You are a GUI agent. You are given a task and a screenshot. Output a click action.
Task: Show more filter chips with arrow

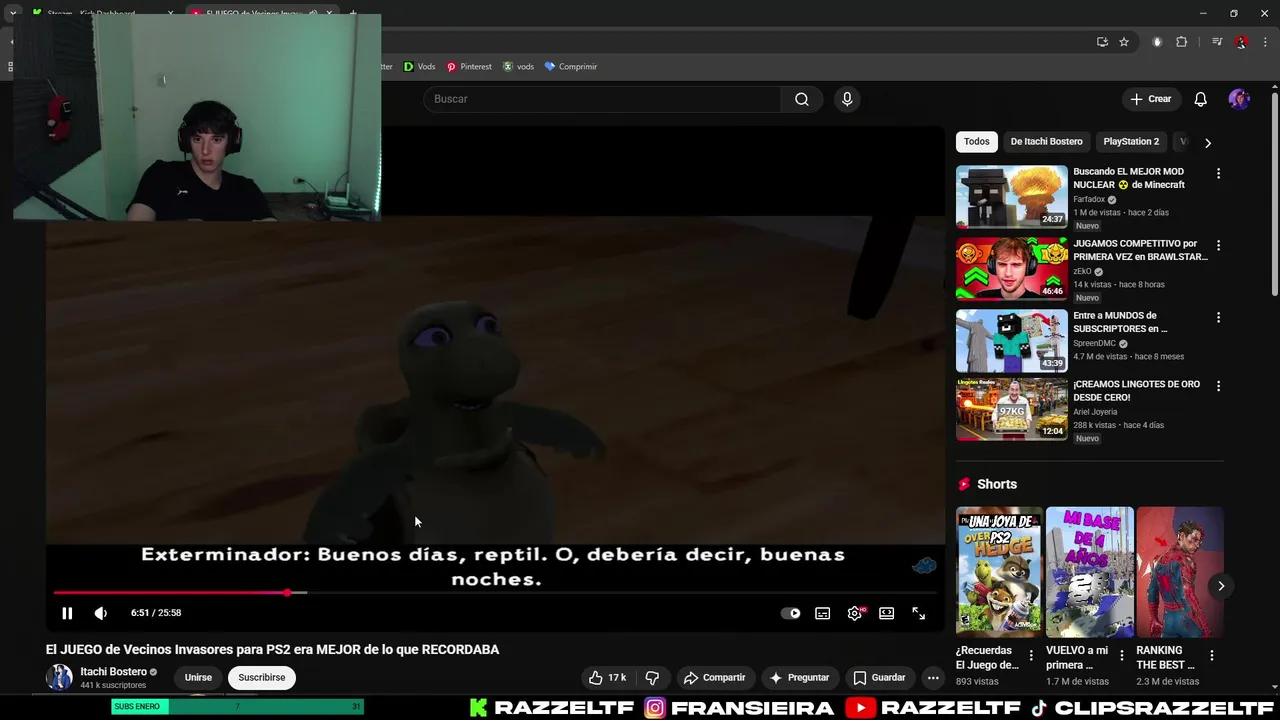[1207, 142]
